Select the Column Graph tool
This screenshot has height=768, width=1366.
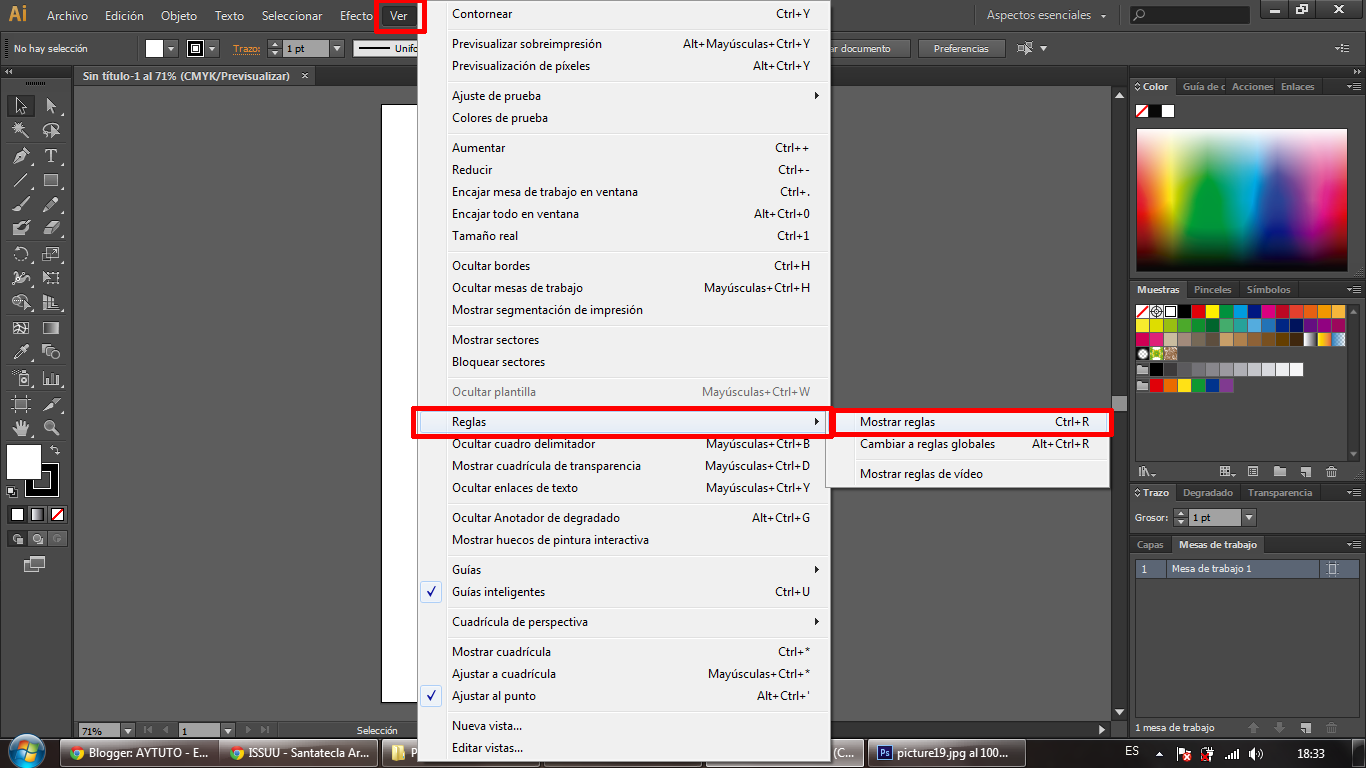51,378
